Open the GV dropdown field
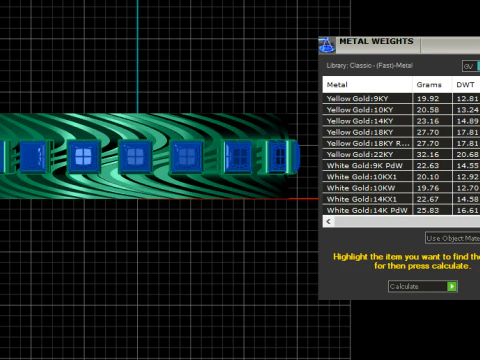480x360 pixels. (471, 66)
